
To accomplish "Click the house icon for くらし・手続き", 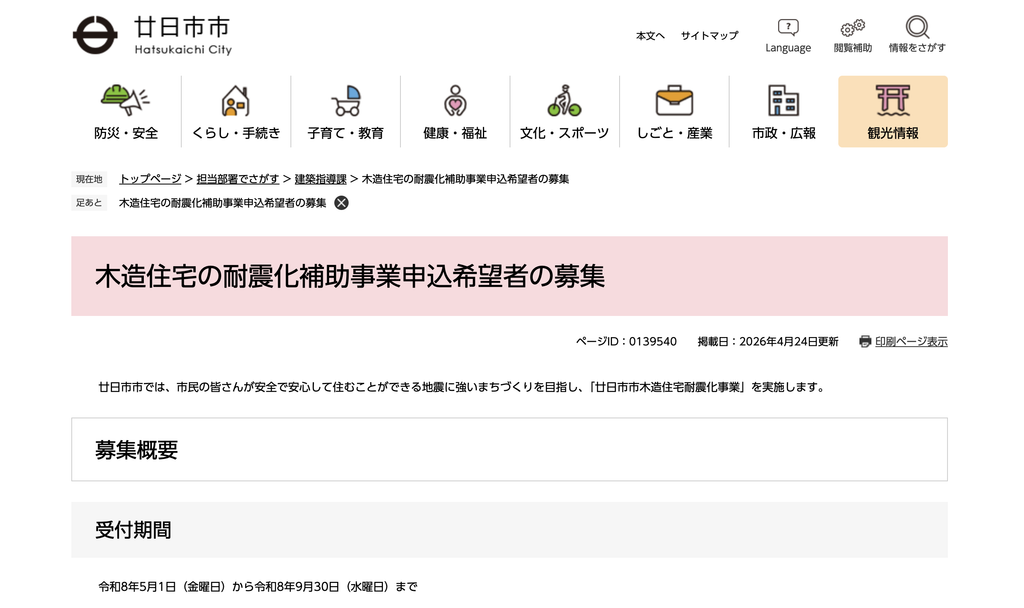I will tap(236, 101).
